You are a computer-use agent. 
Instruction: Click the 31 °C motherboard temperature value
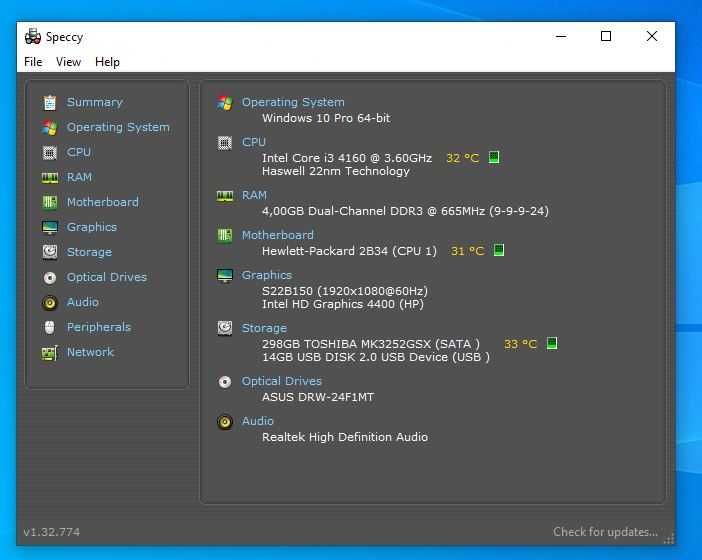[467, 251]
